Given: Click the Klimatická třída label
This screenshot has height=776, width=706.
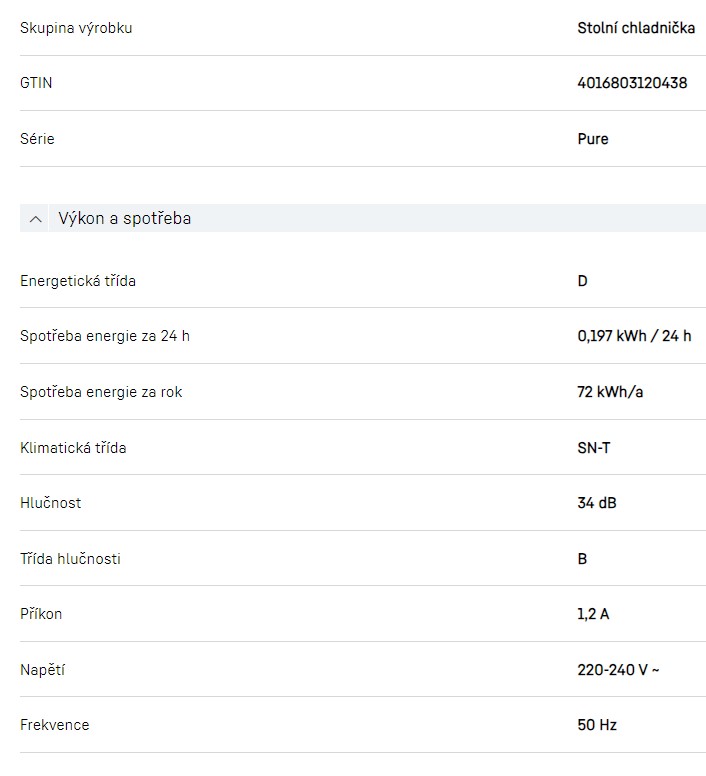Looking at the screenshot, I should click(x=73, y=448).
